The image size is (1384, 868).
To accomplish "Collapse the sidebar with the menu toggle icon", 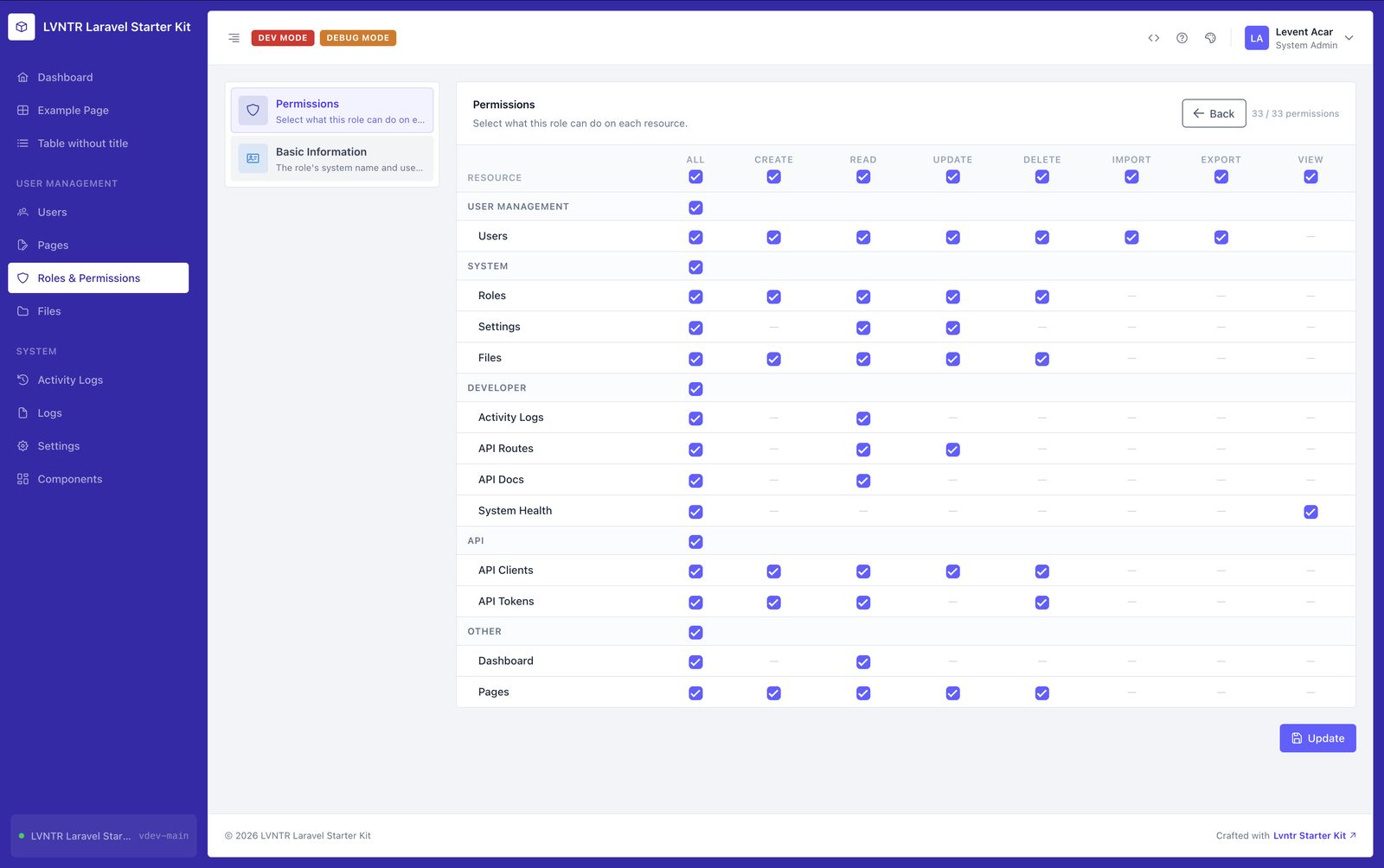I will tap(234, 38).
